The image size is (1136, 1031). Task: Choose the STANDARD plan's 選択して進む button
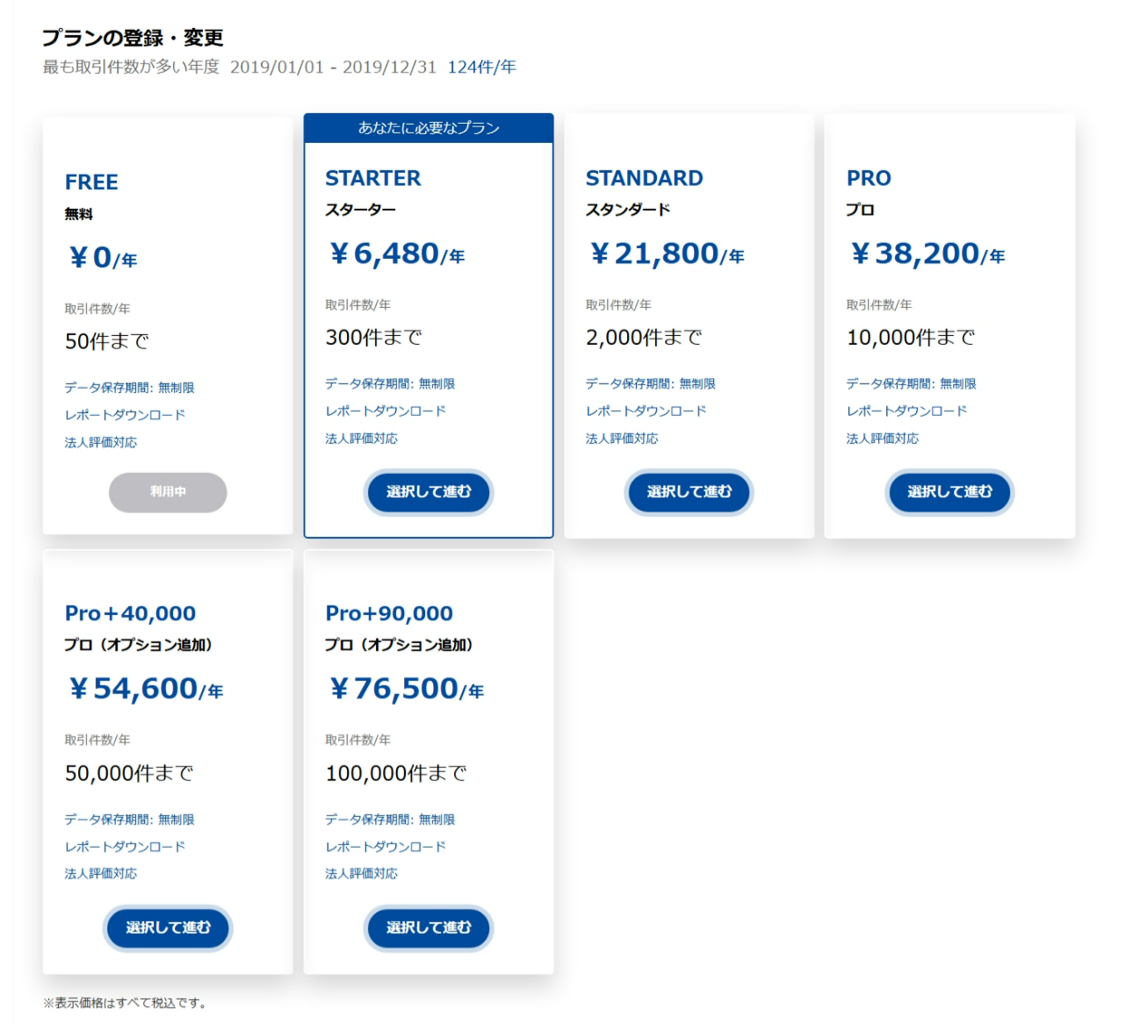(689, 492)
